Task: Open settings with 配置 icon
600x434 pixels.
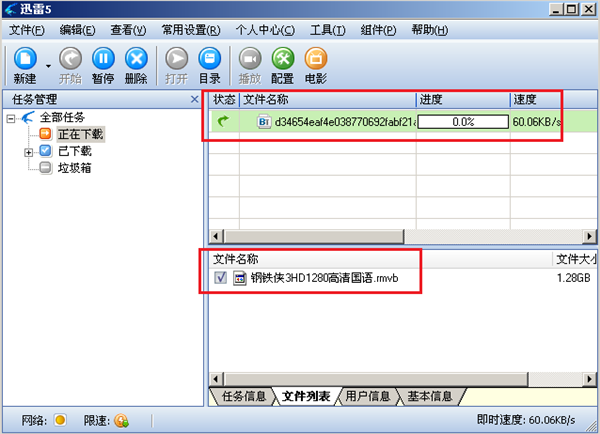Action: (x=283, y=59)
